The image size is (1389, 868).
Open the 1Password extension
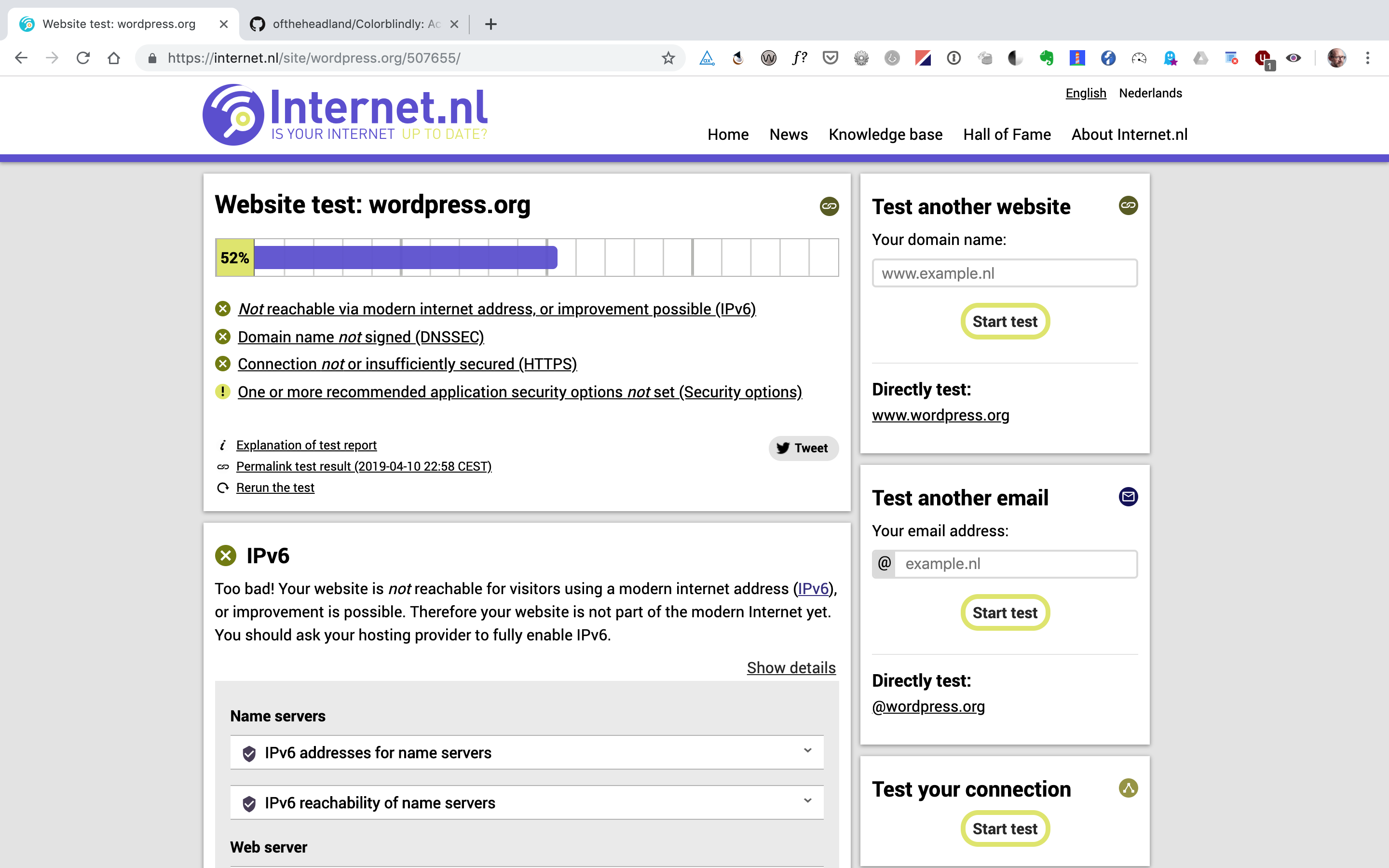954,58
